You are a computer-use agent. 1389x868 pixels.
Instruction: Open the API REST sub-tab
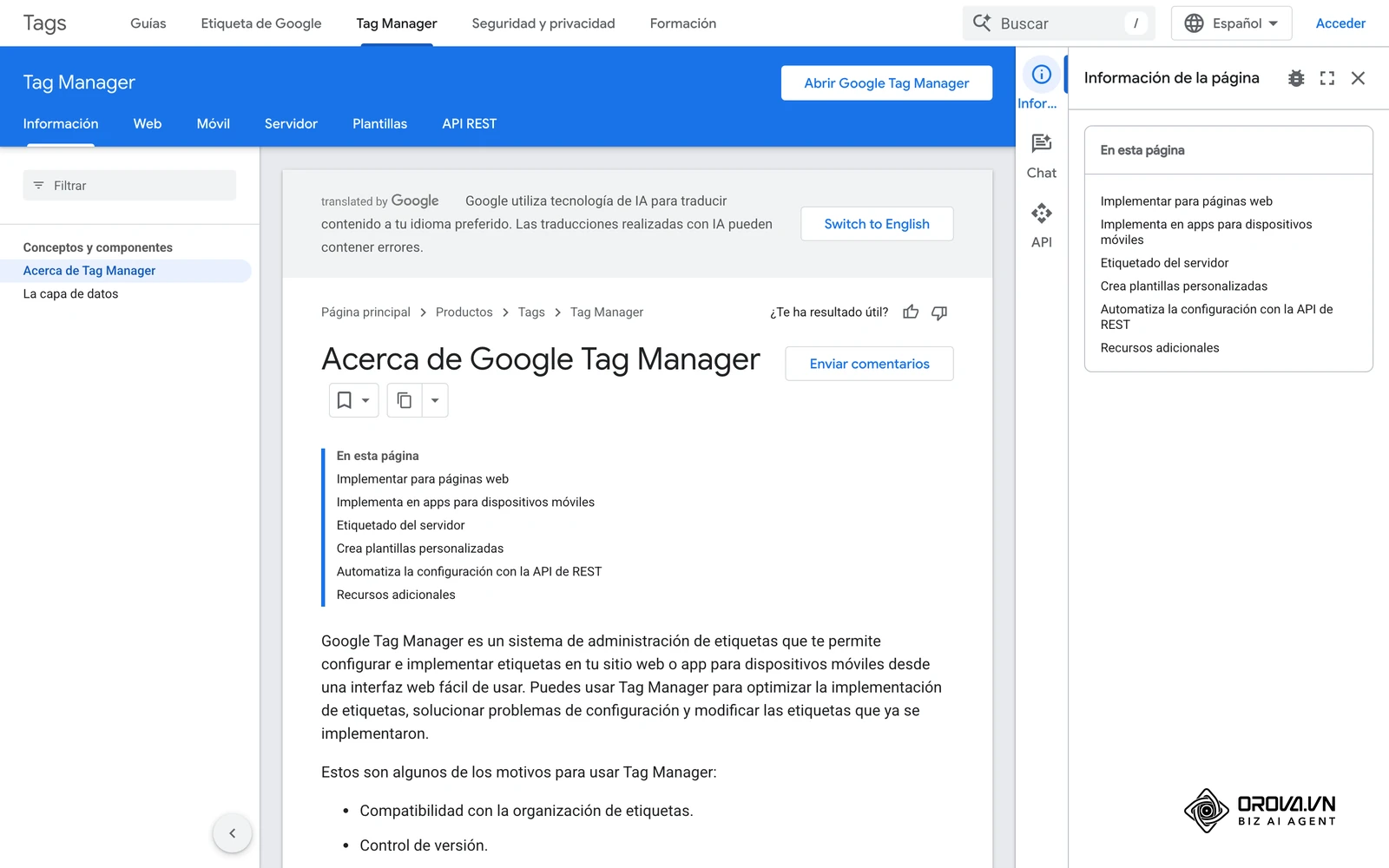tap(470, 124)
